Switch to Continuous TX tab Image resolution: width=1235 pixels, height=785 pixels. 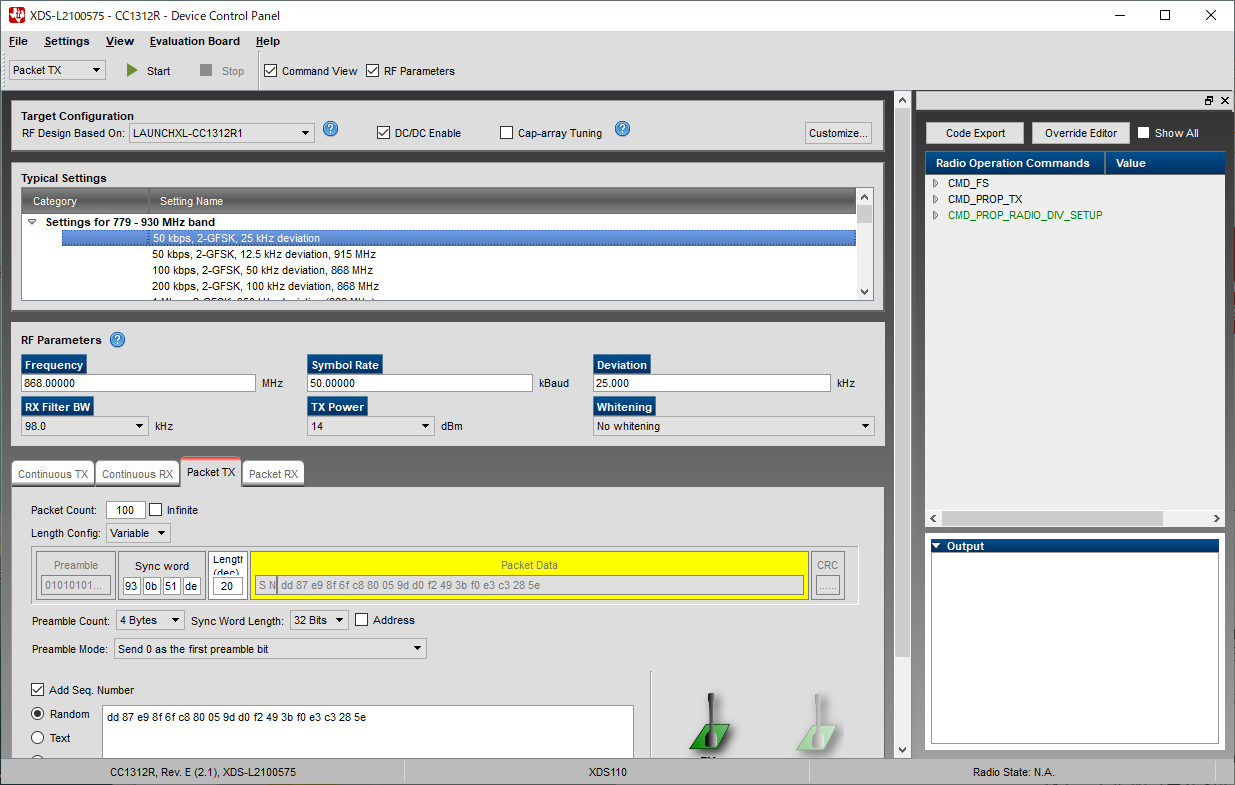tap(53, 474)
